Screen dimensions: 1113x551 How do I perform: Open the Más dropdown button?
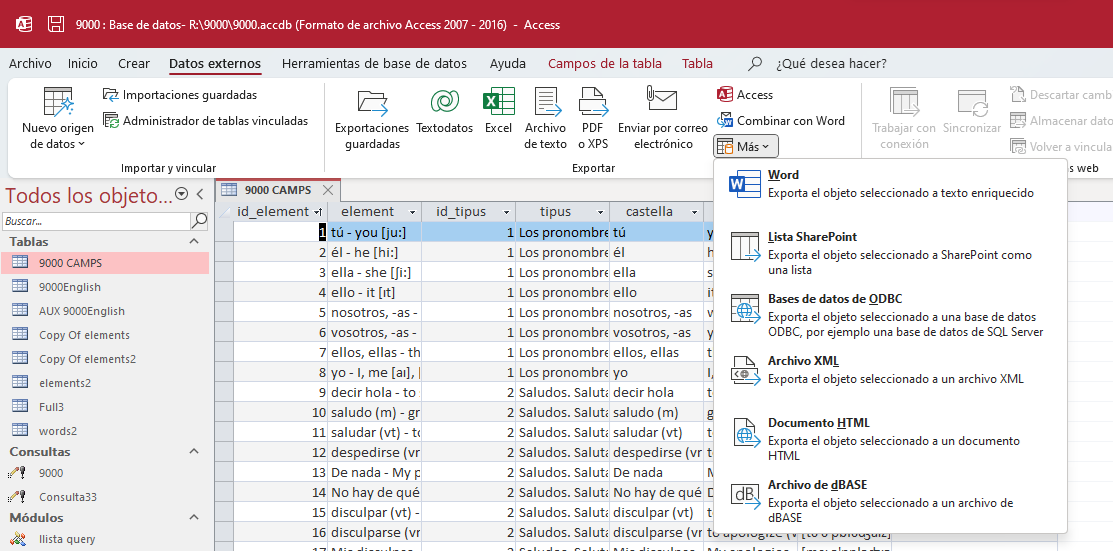pyautogui.click(x=745, y=147)
